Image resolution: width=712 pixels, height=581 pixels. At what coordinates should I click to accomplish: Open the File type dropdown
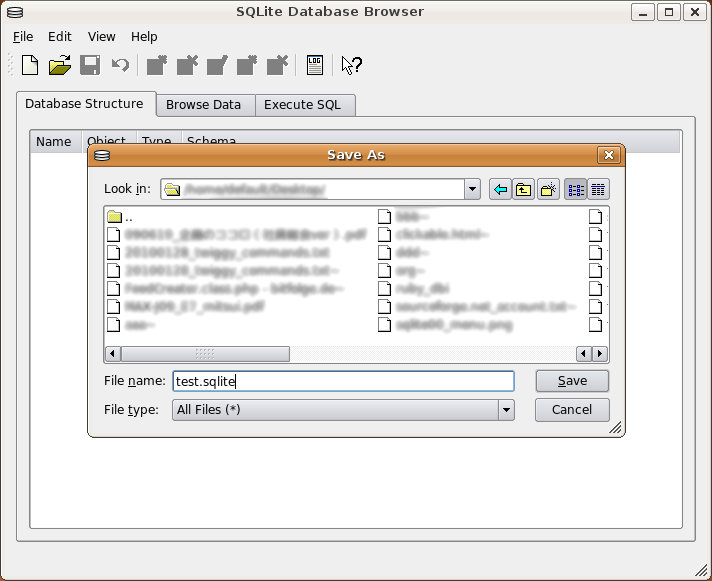point(506,410)
